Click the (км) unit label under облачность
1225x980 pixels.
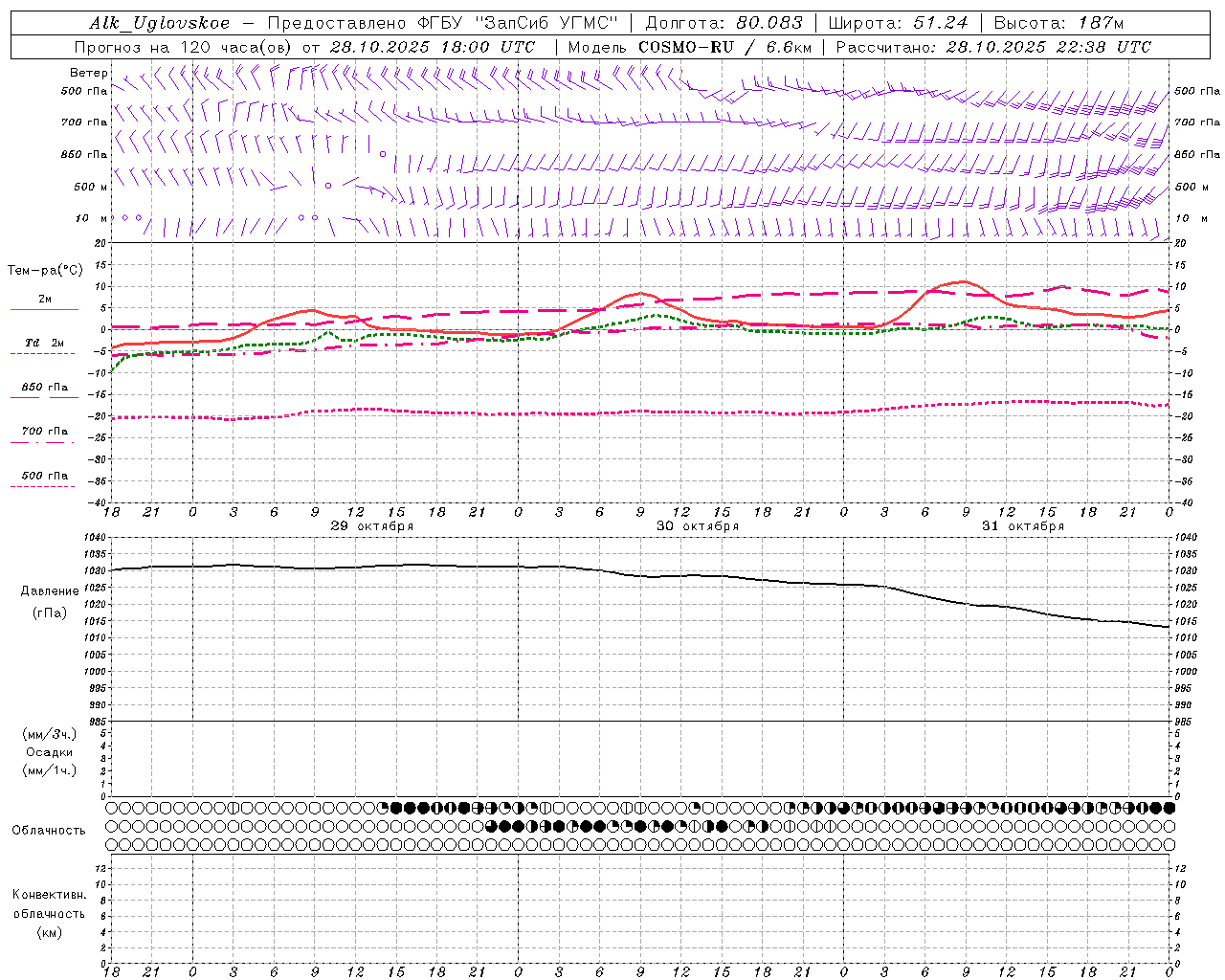(x=49, y=932)
